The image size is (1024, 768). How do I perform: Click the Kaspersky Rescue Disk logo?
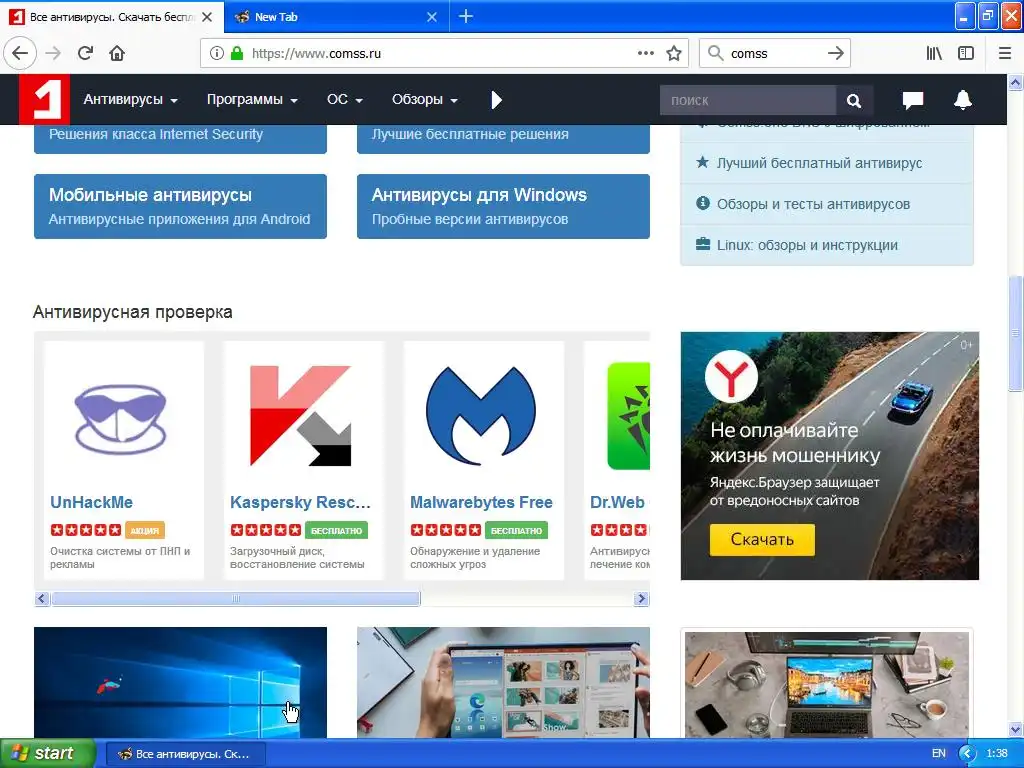point(300,415)
